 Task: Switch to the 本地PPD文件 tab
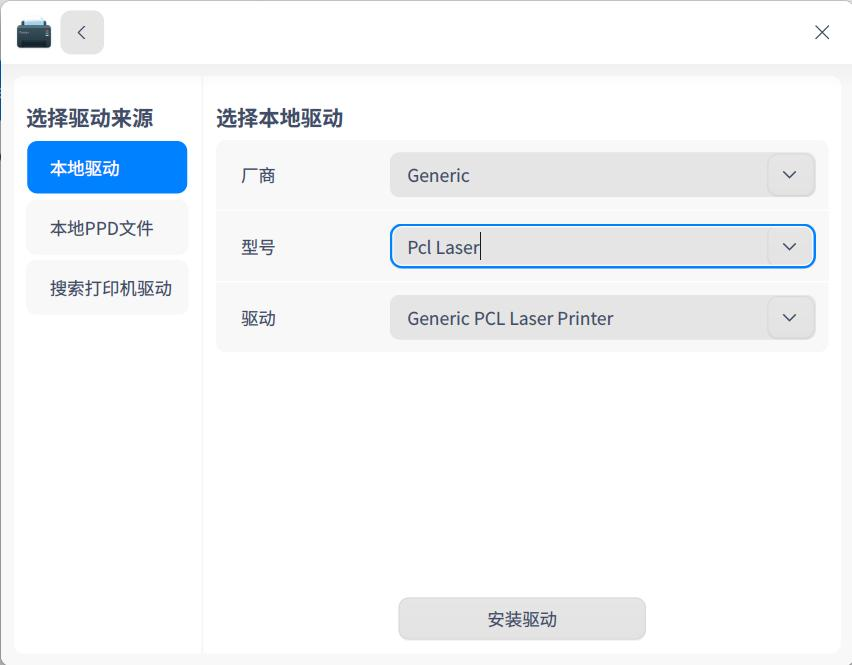107,228
